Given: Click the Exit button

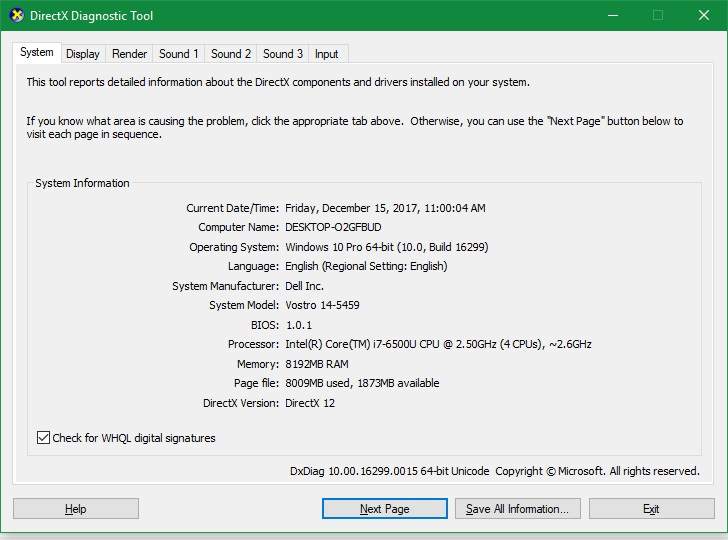Looking at the screenshot, I should [x=651, y=509].
